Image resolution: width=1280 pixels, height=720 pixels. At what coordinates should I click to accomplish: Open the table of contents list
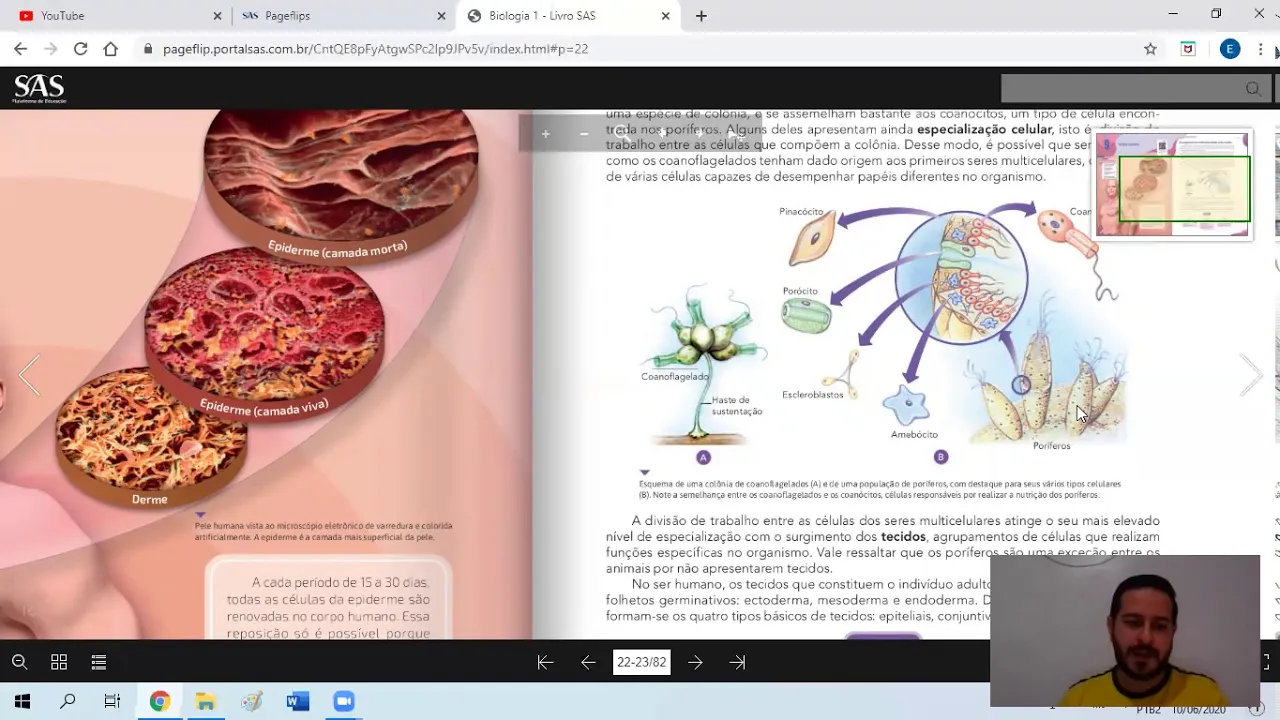point(99,662)
